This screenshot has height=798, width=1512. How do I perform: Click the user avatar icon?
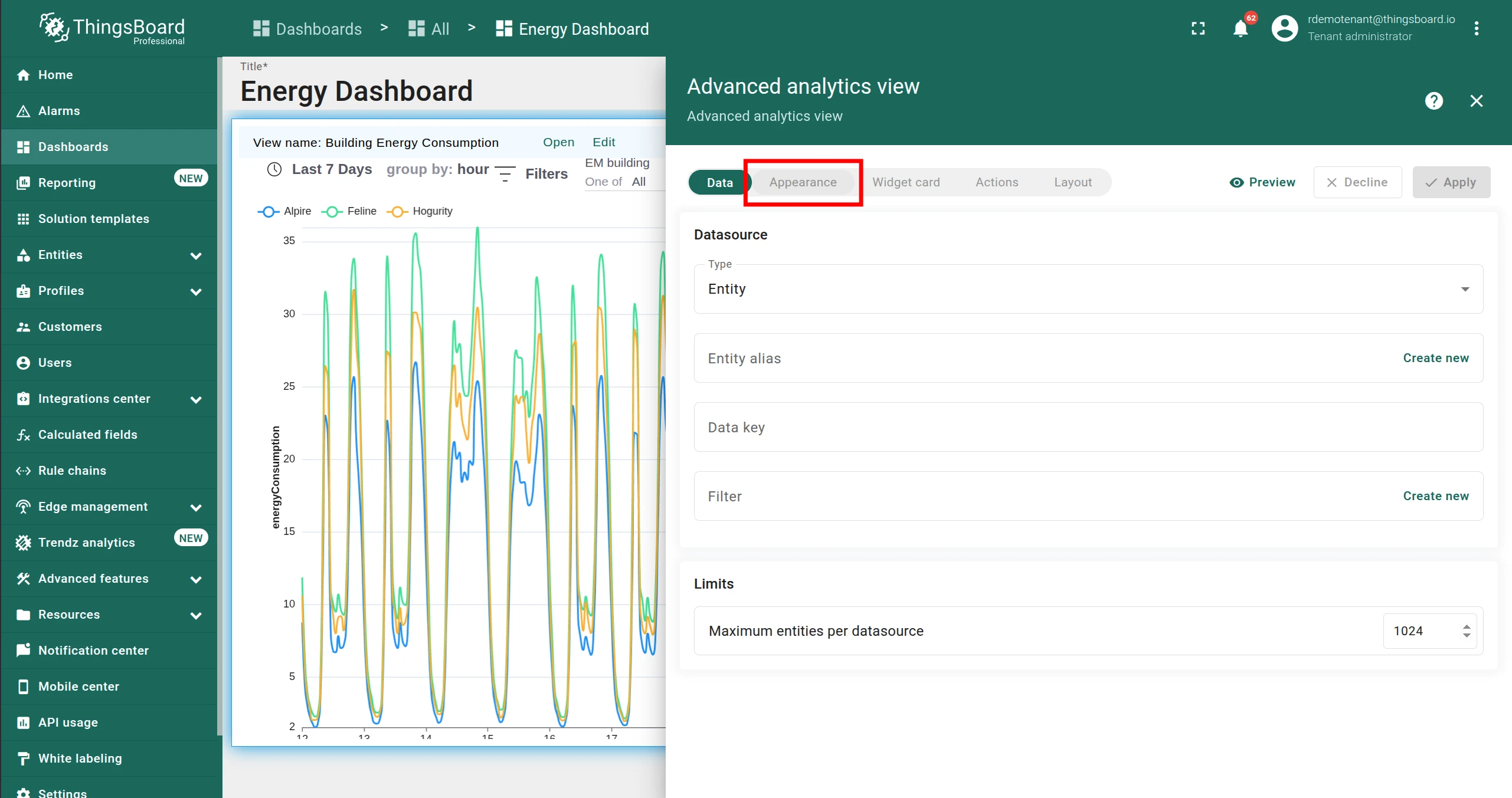coord(1284,28)
